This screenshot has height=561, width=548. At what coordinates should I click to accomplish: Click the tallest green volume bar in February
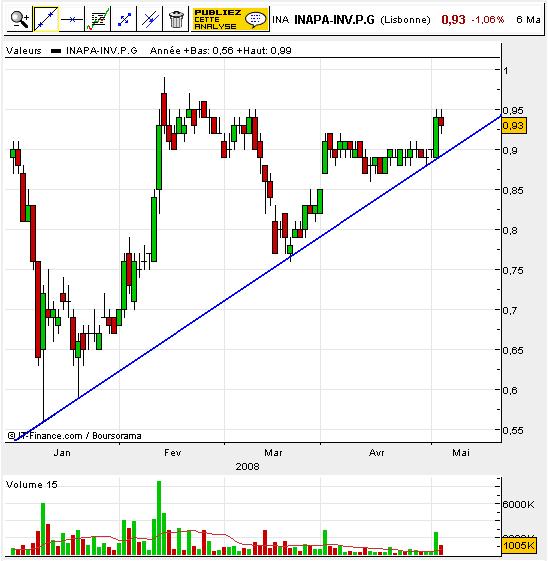[x=159, y=518]
